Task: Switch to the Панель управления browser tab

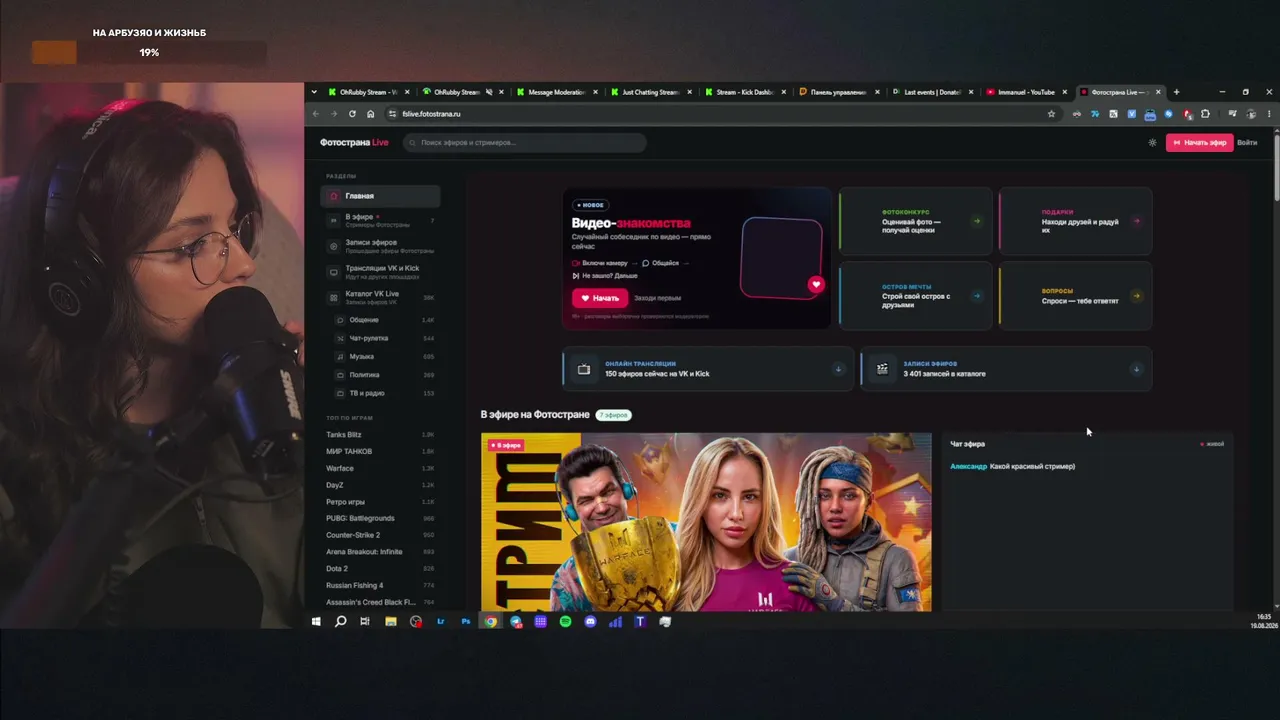Action: coord(838,92)
